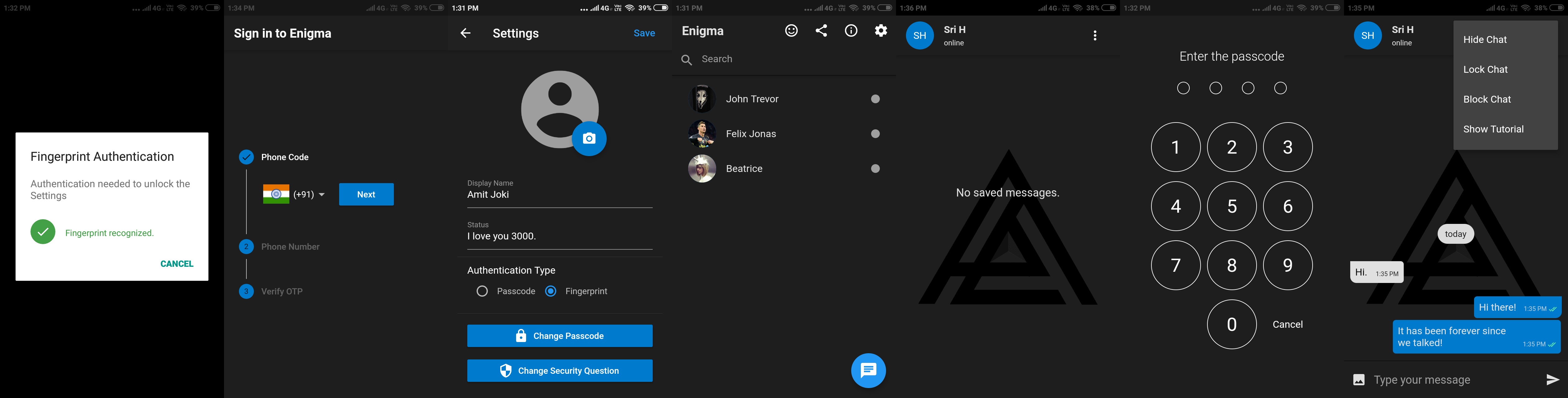Tap the attach image icon

tap(1359, 380)
